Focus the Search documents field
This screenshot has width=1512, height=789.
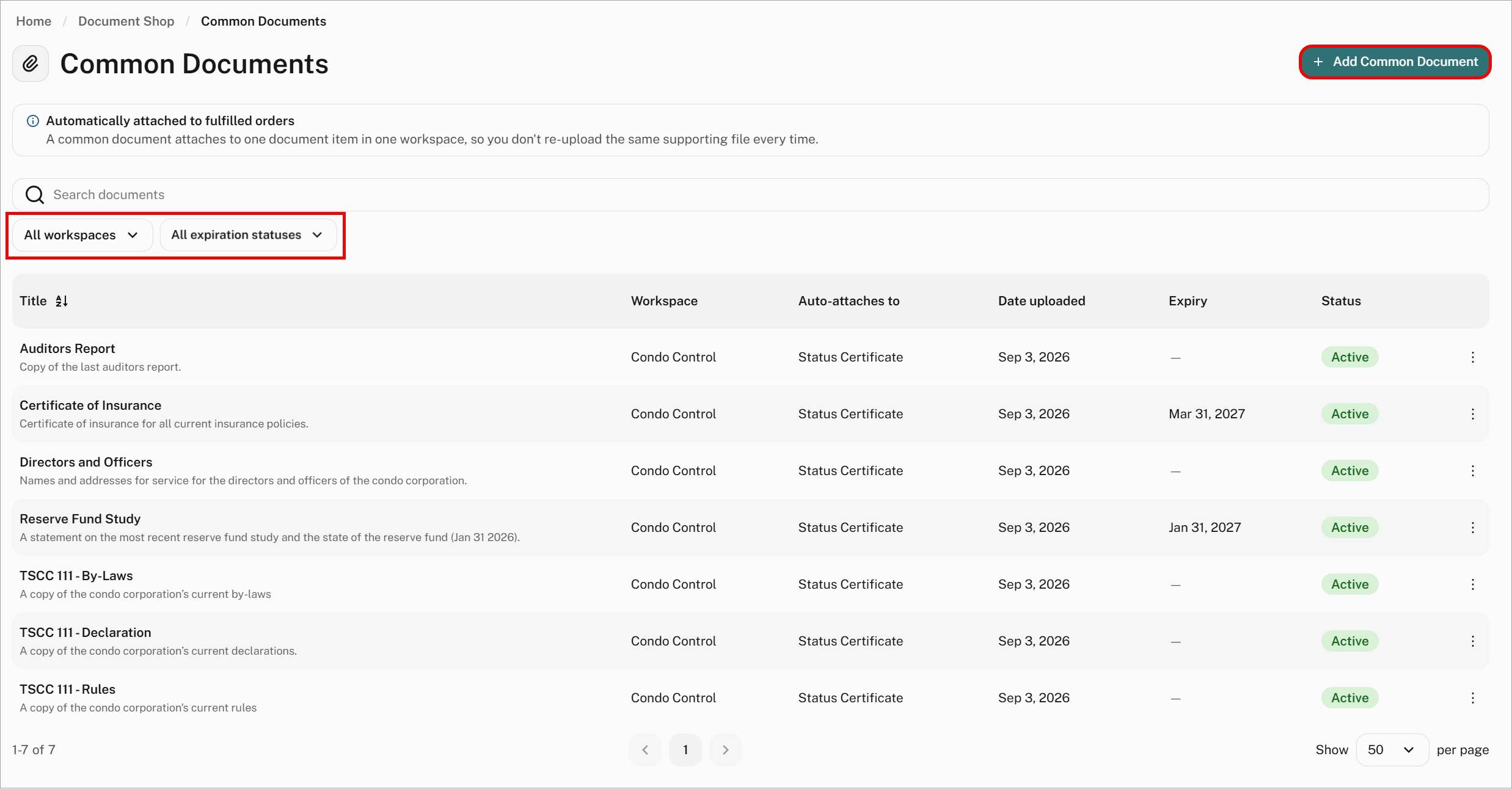[751, 195]
